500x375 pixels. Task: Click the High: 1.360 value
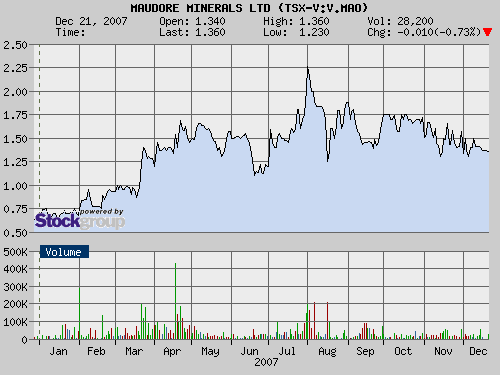[296, 21]
